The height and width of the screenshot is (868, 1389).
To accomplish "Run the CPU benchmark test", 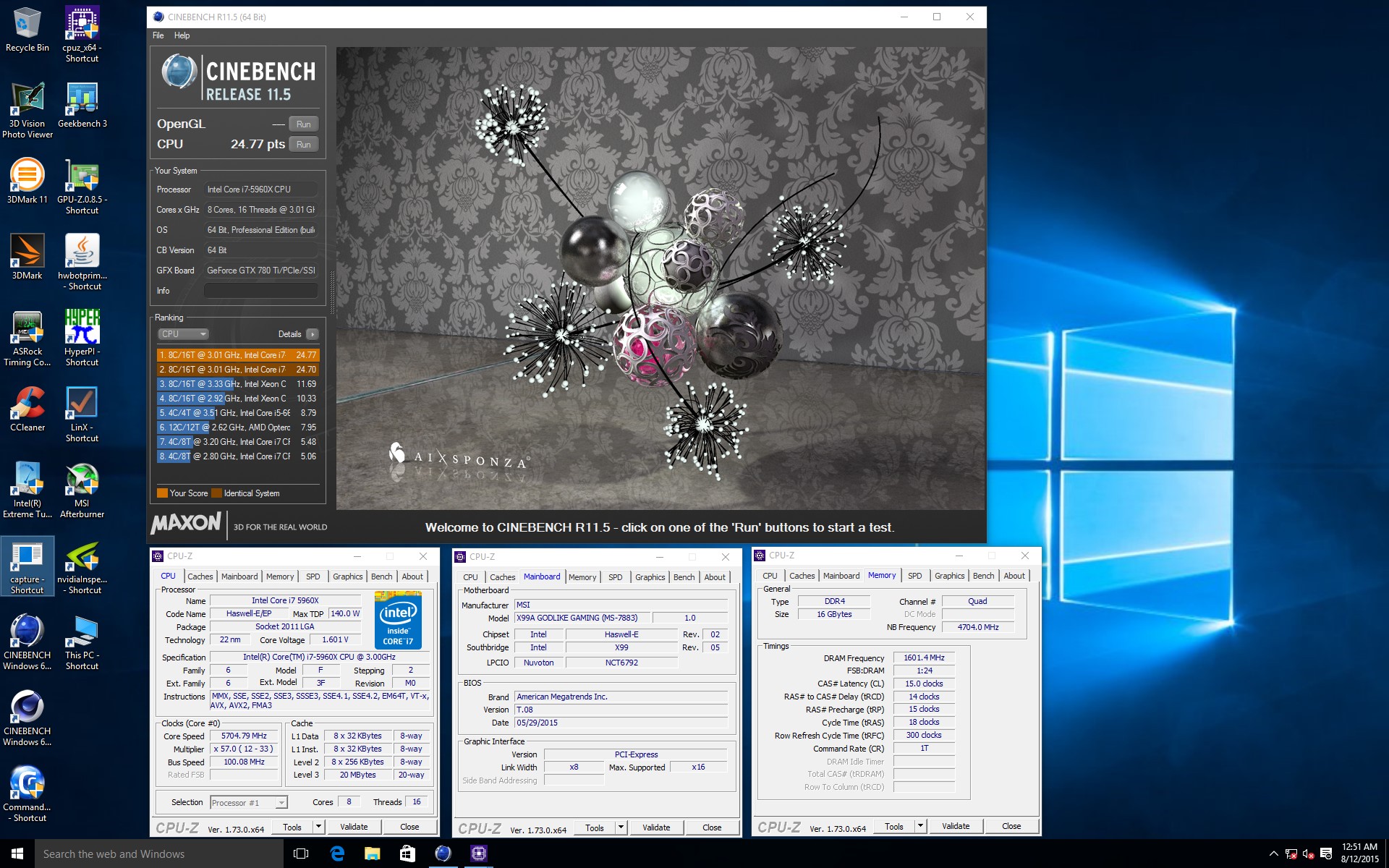I will (304, 145).
